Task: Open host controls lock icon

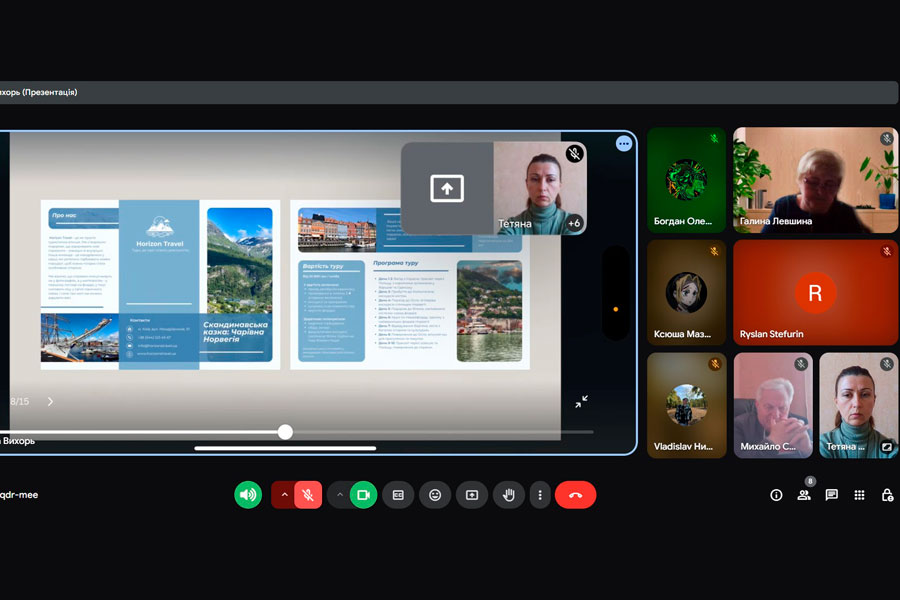Action: (887, 495)
